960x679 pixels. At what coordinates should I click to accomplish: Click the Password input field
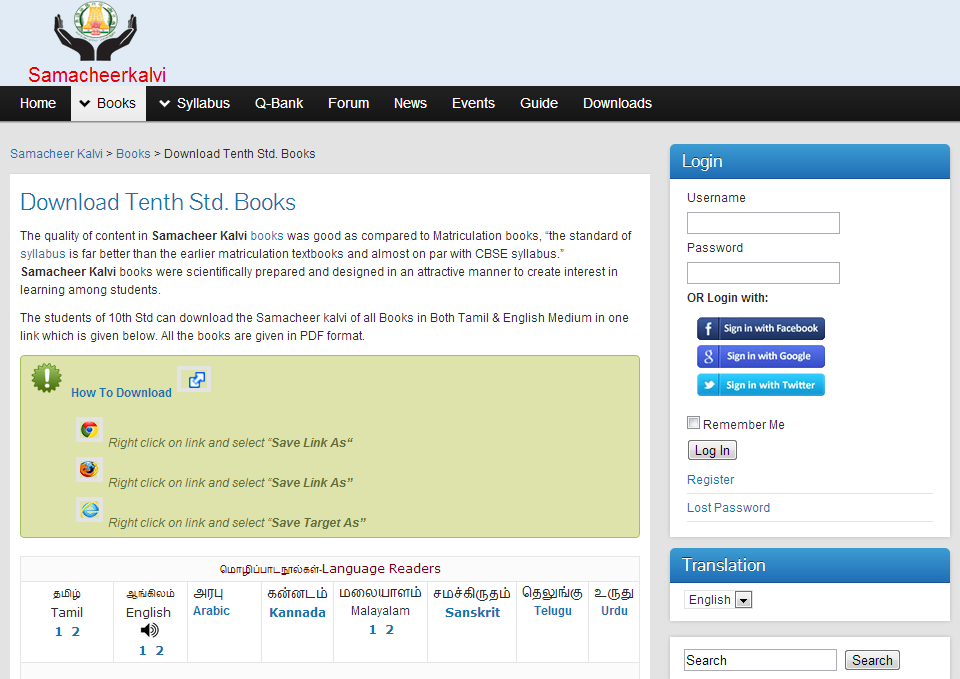point(763,273)
